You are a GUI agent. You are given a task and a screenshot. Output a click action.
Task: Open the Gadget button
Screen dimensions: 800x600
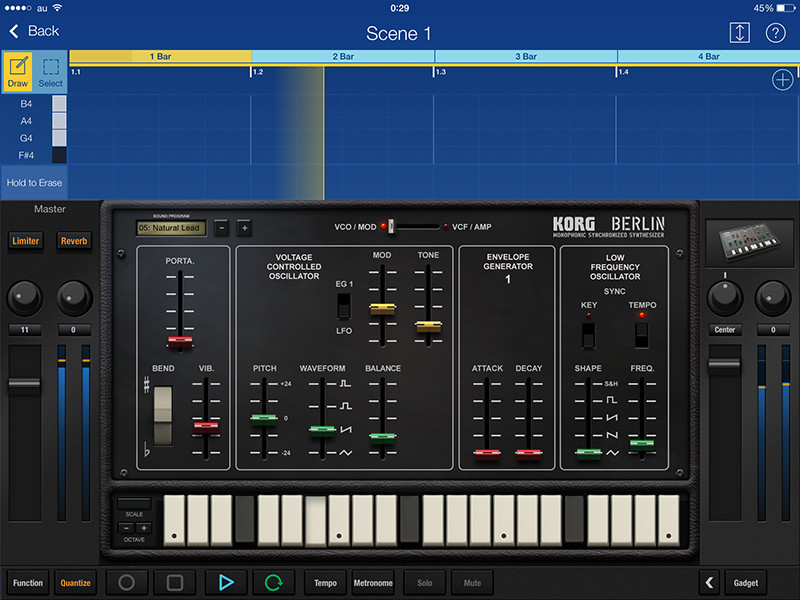pos(745,583)
